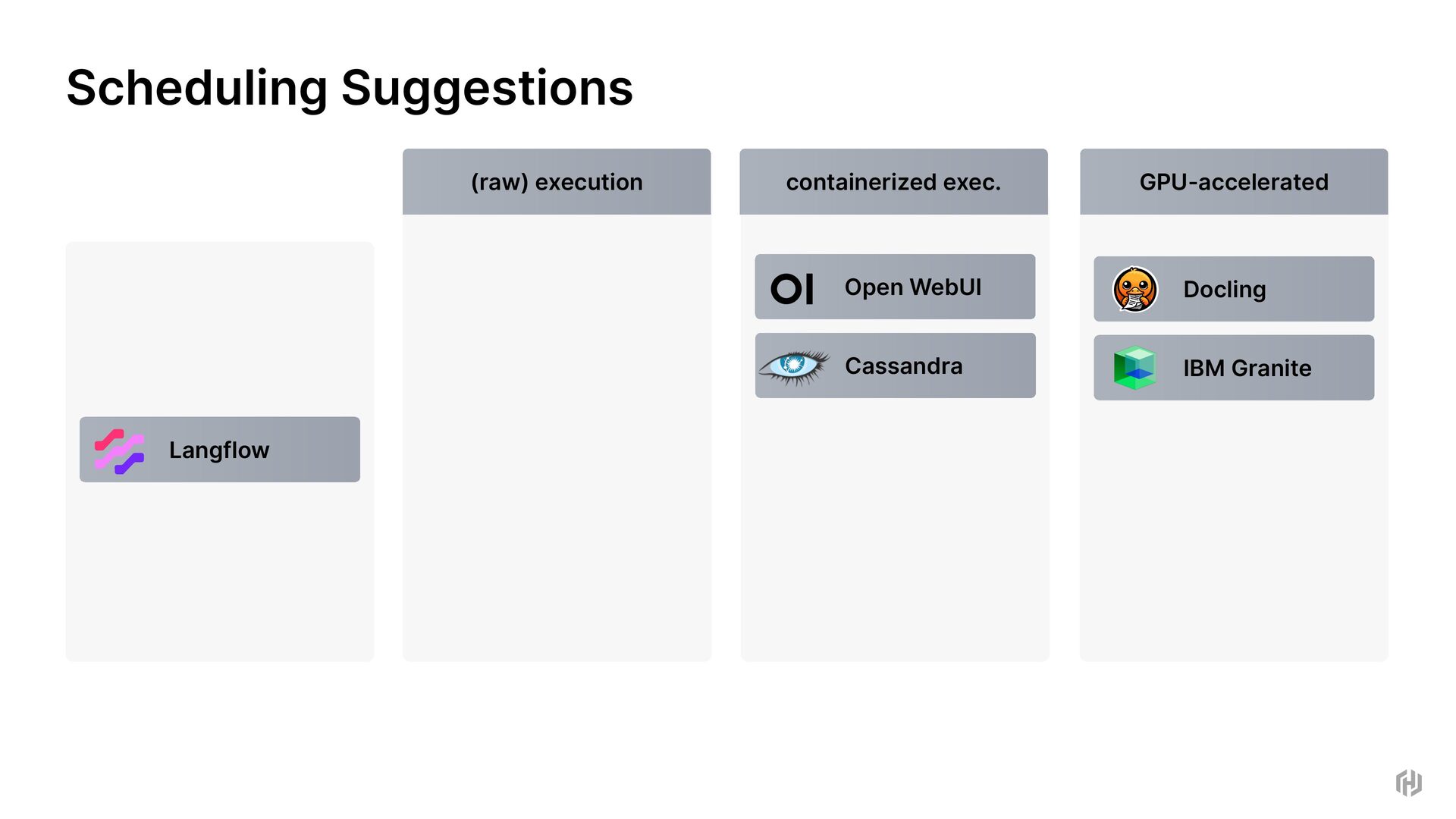Click the Langflow label text
This screenshot has height=819, width=1456.
point(219,450)
